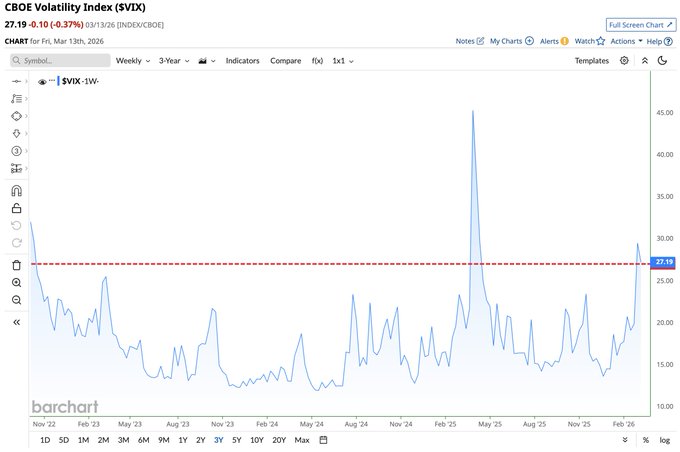Viewport: 680px width, 452px height.
Task: Collapse toolbar with double up chevron
Action: coord(645,61)
